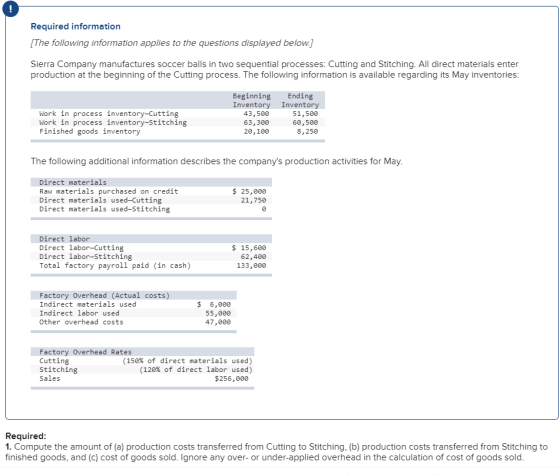Screen dimensions: 560x475
Task: Select Raw materials purchased on credit amount
Action: click(249, 191)
